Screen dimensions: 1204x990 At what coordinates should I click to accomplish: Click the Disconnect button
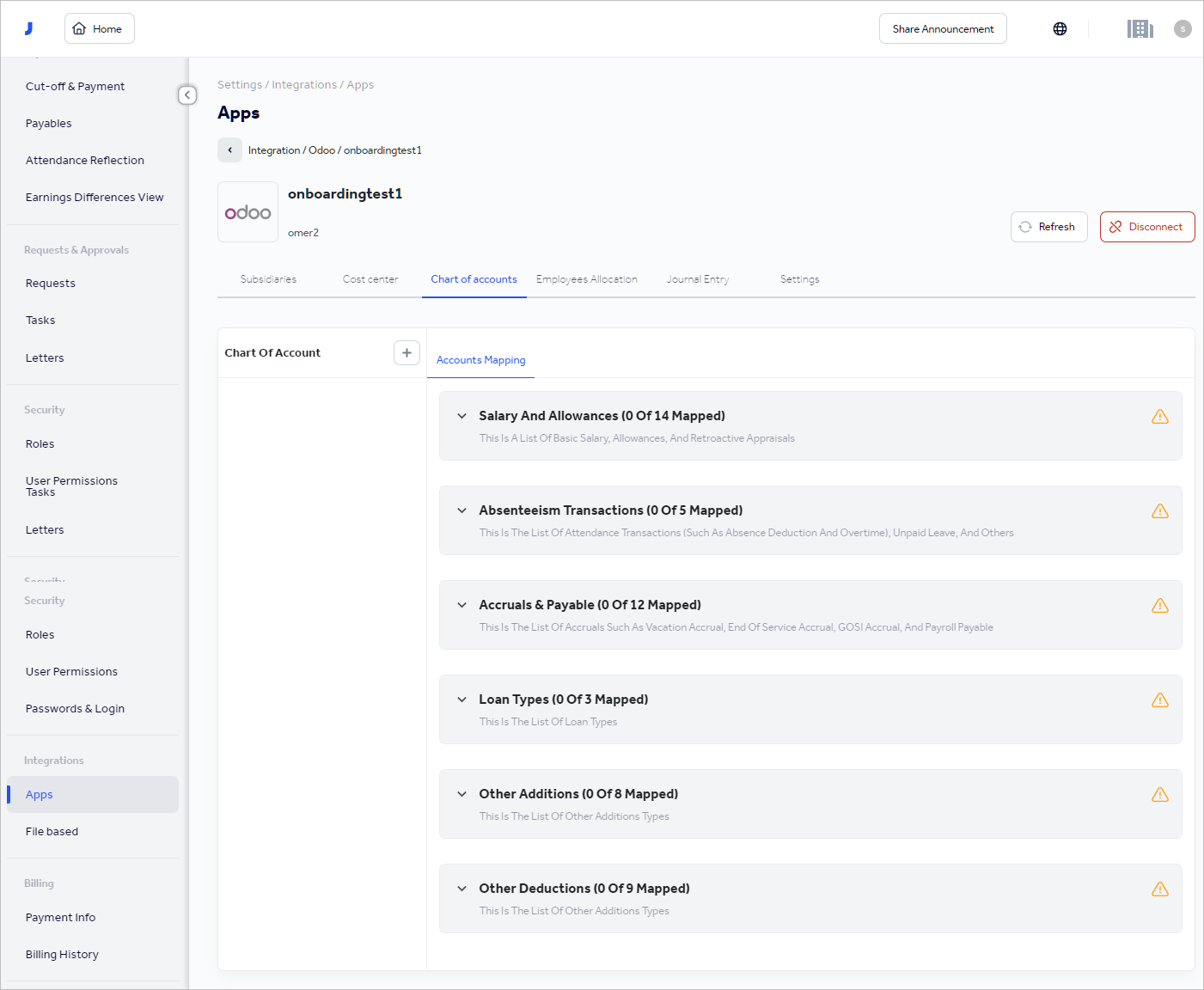pos(1146,227)
